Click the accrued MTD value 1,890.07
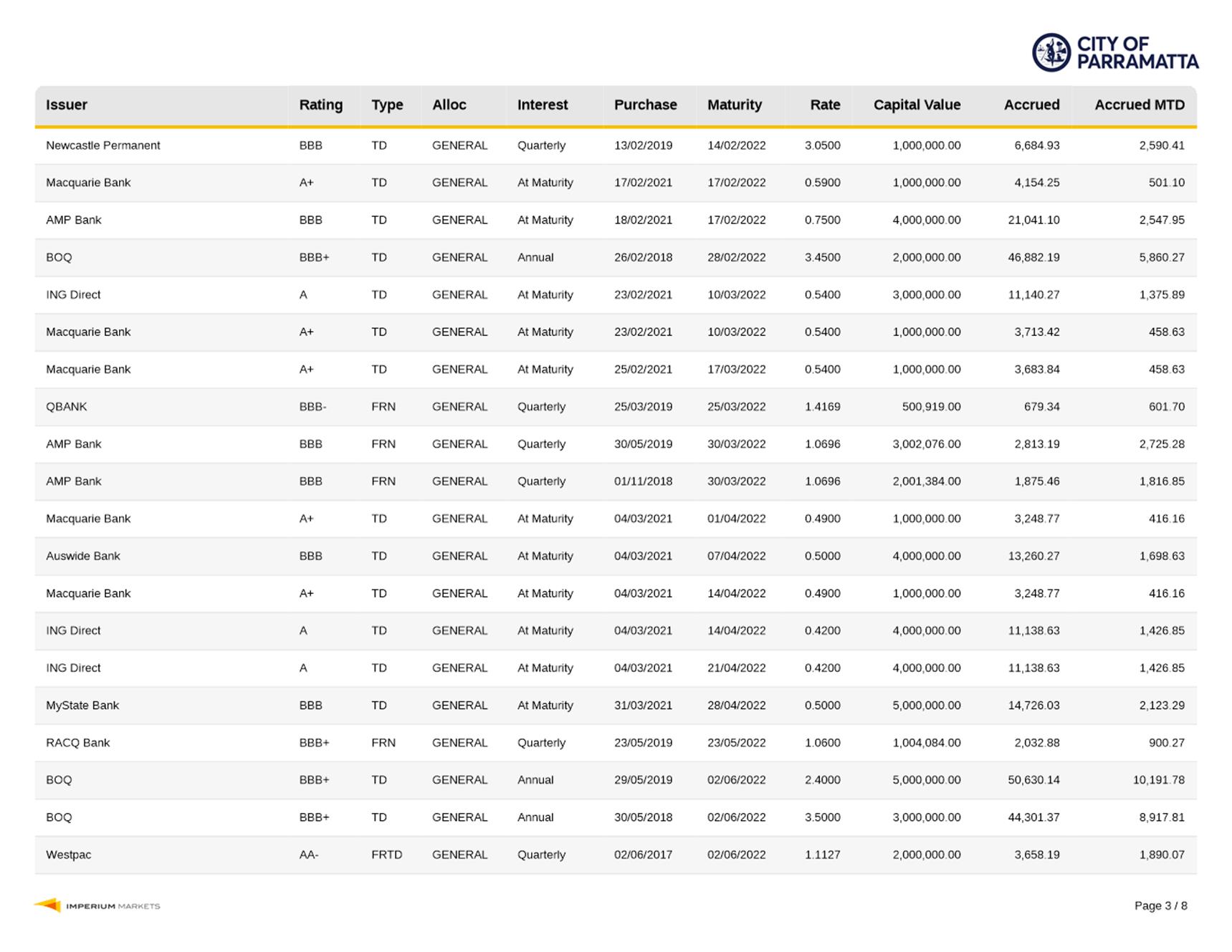The width and height of the screenshot is (1232, 952). pos(1162,855)
